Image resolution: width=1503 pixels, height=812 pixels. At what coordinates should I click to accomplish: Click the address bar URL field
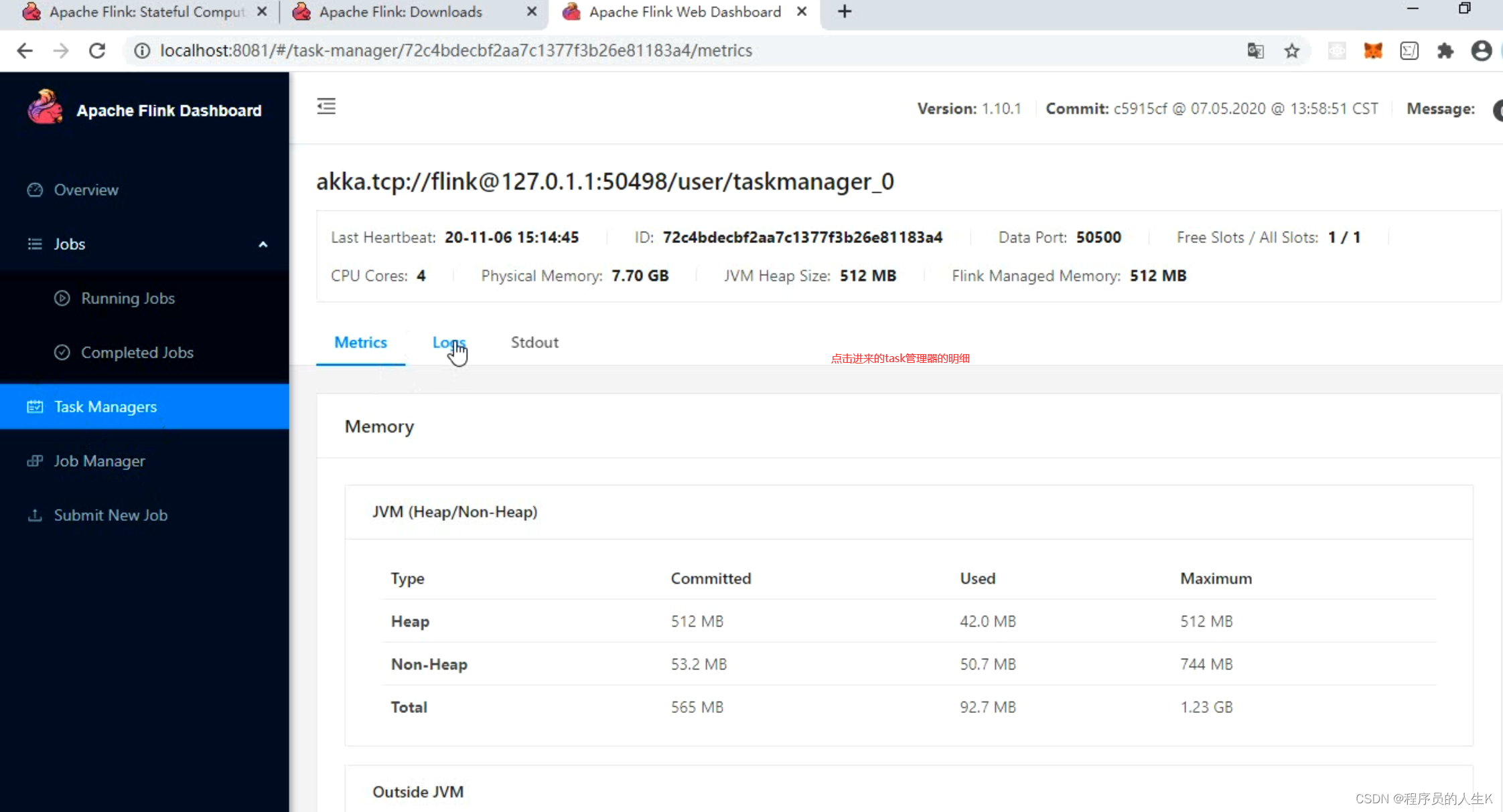point(455,51)
